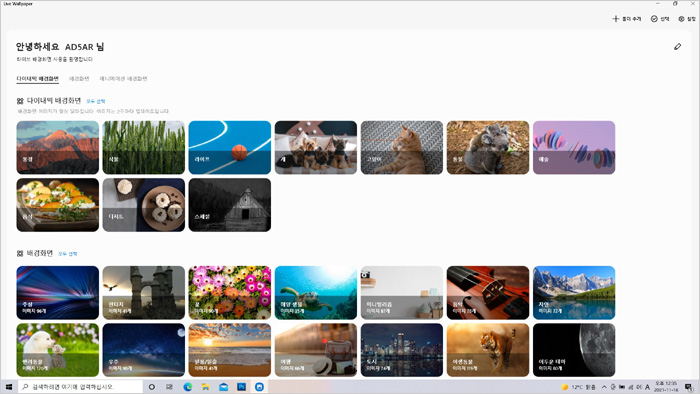Open the Yorkshire dogs wallpaper card

tap(316, 147)
